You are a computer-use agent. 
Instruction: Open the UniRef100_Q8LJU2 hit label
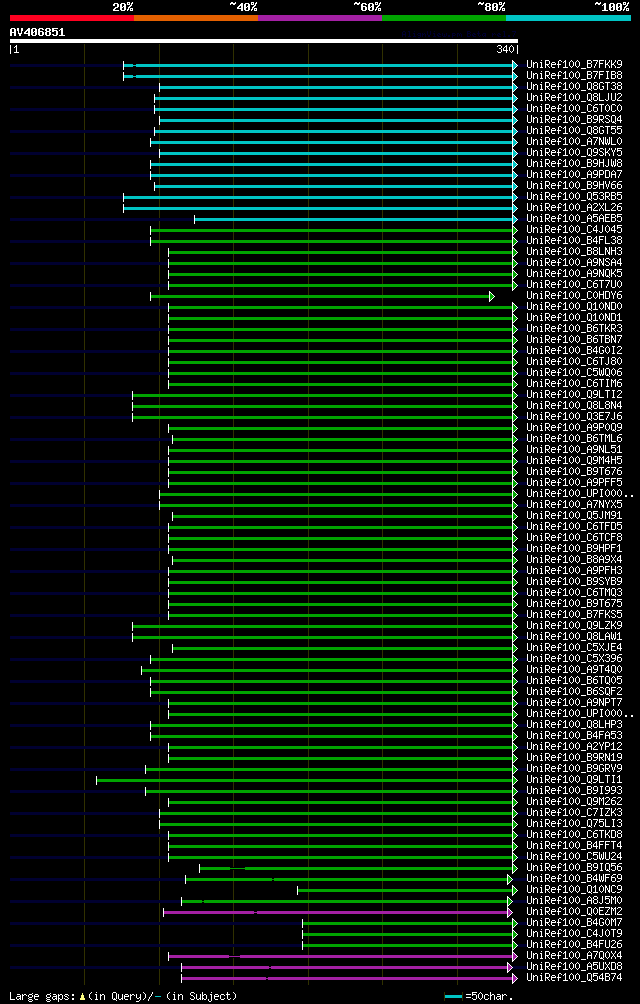click(x=574, y=97)
